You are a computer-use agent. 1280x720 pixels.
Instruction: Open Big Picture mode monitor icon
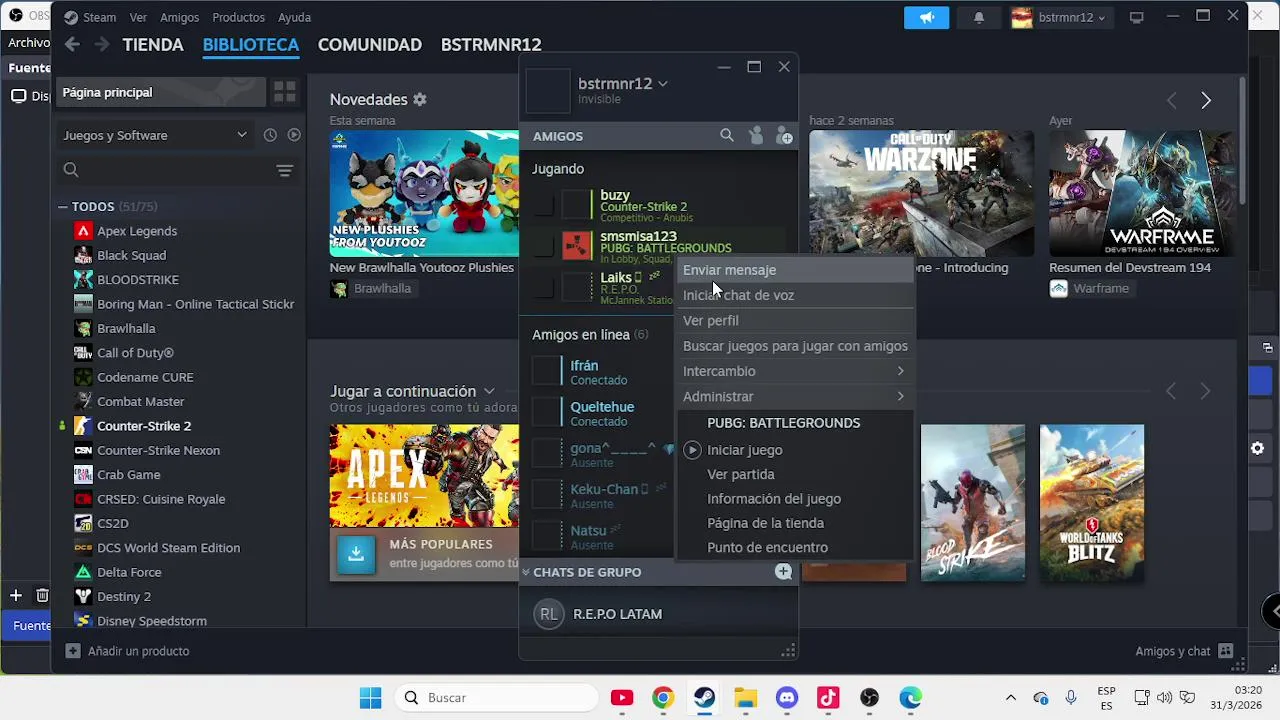1136,17
